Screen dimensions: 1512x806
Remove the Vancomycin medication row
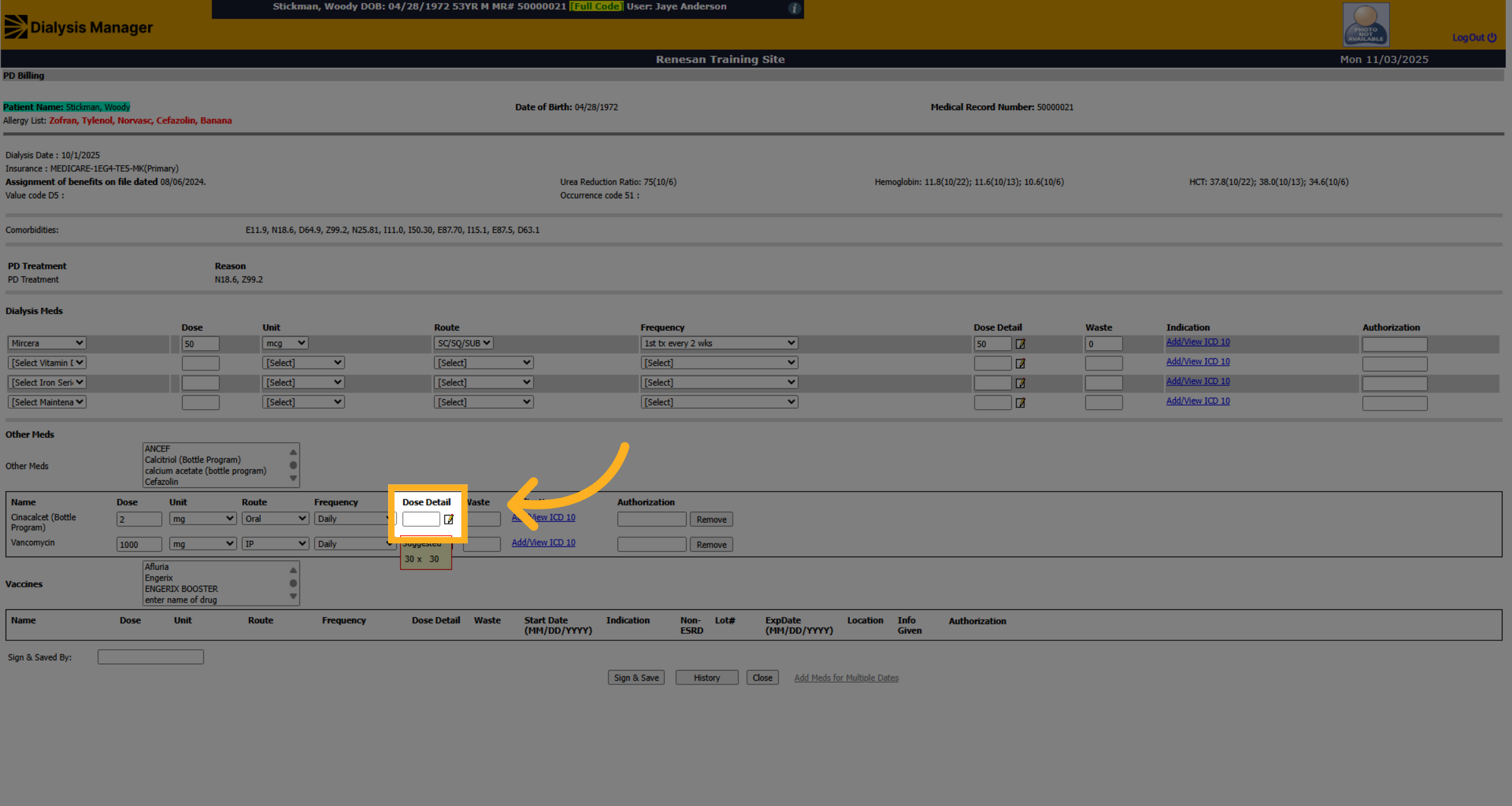pos(711,545)
